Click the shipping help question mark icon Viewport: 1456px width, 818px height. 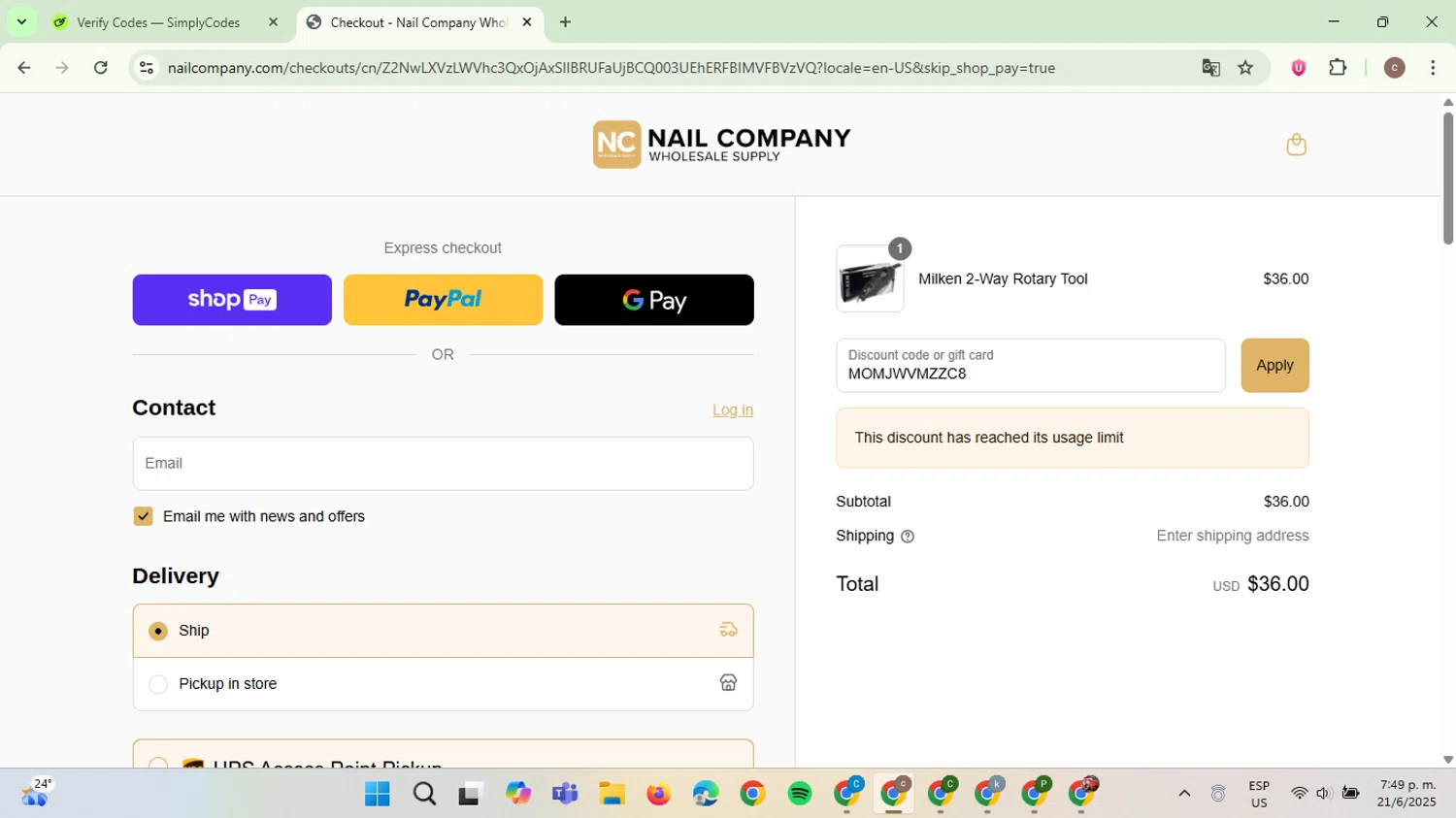(x=908, y=537)
